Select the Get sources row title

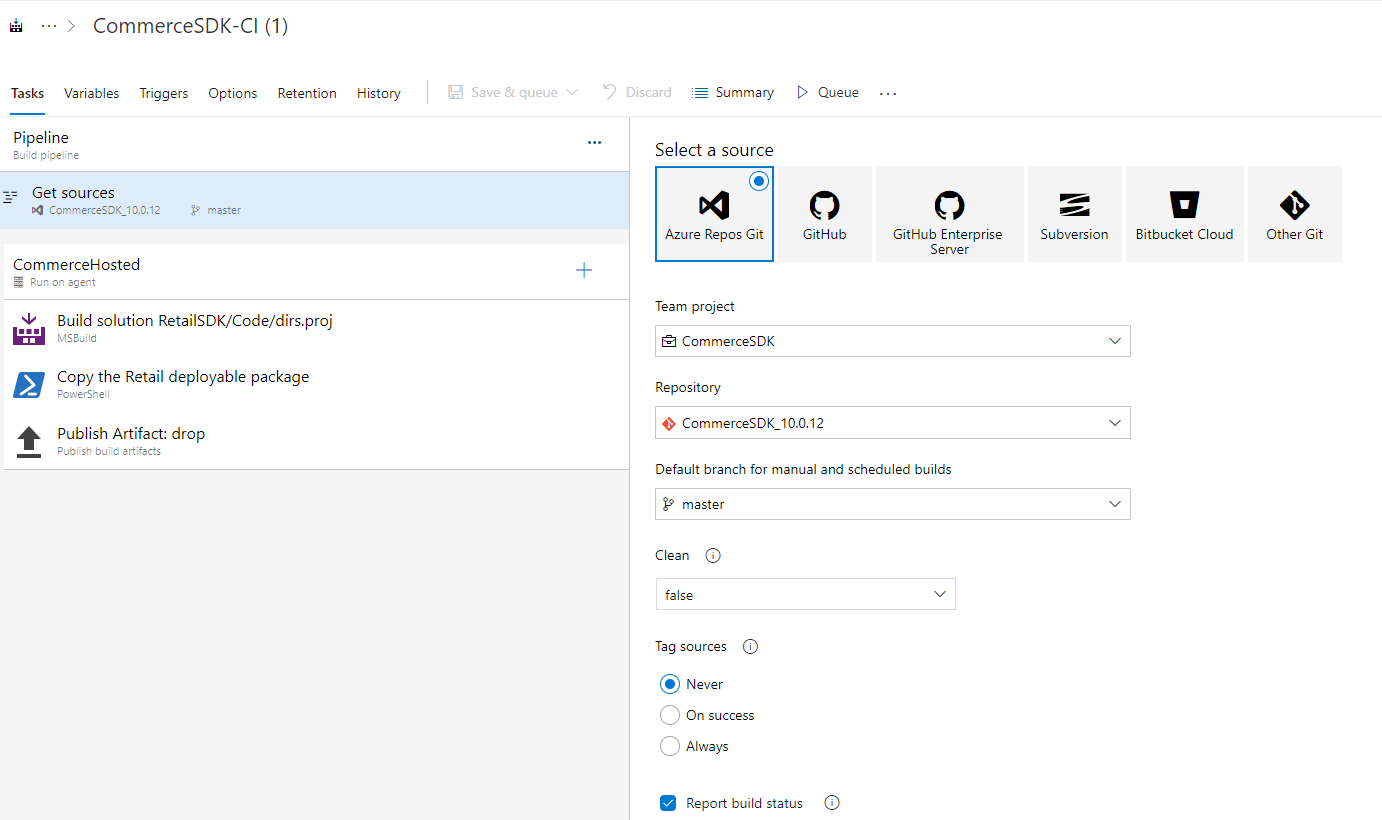tap(73, 192)
